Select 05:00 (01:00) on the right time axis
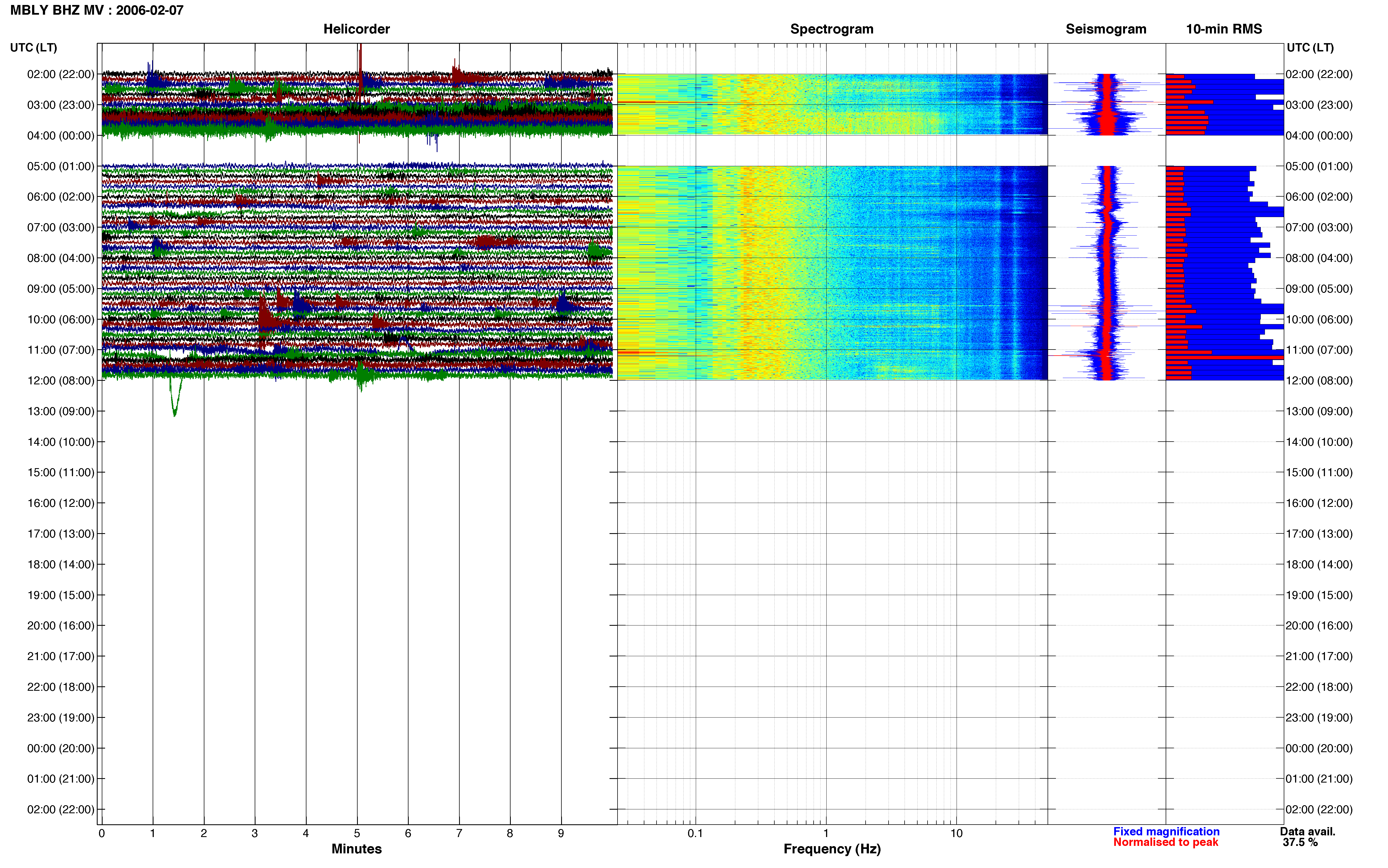 (1319, 166)
